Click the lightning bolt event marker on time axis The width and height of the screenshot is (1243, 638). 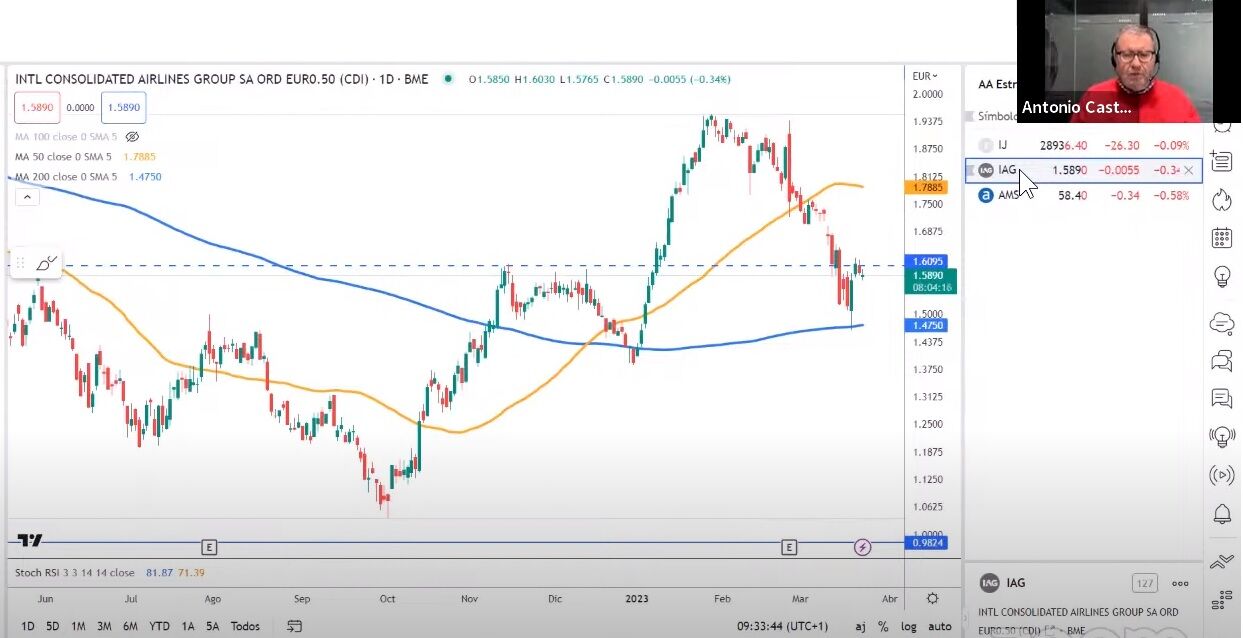[862, 547]
